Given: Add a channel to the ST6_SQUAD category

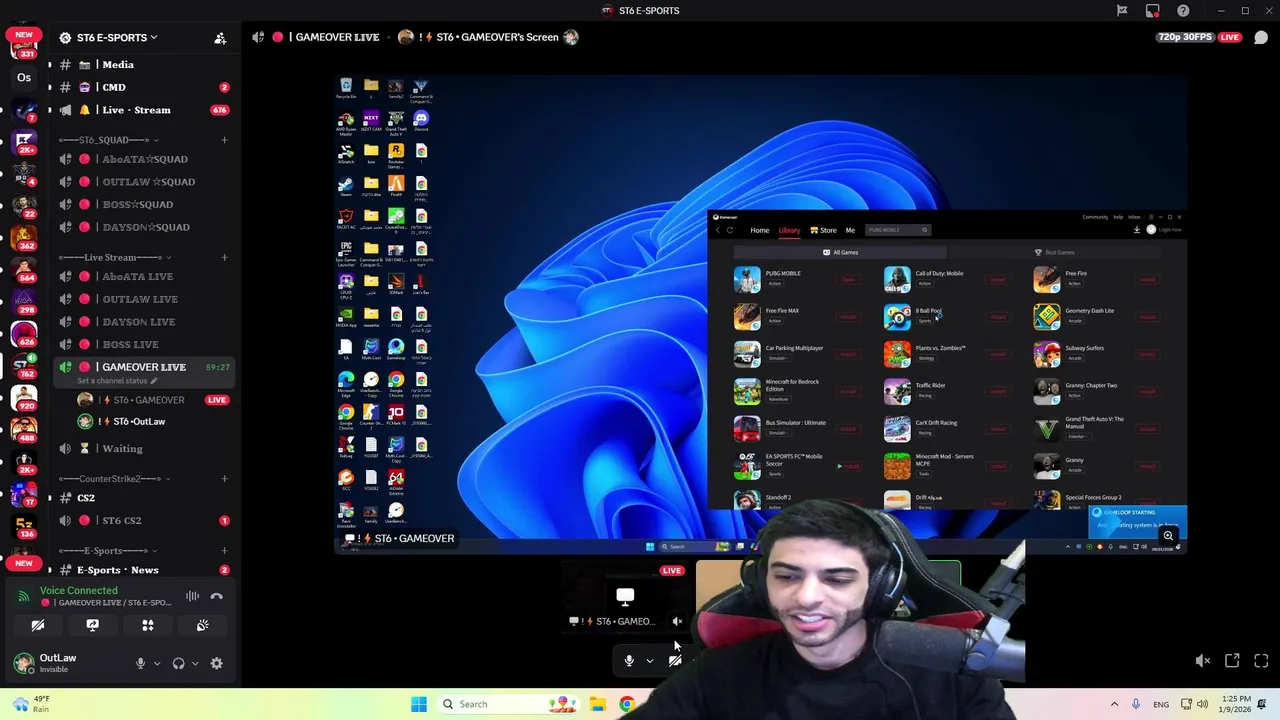Looking at the screenshot, I should (x=224, y=140).
